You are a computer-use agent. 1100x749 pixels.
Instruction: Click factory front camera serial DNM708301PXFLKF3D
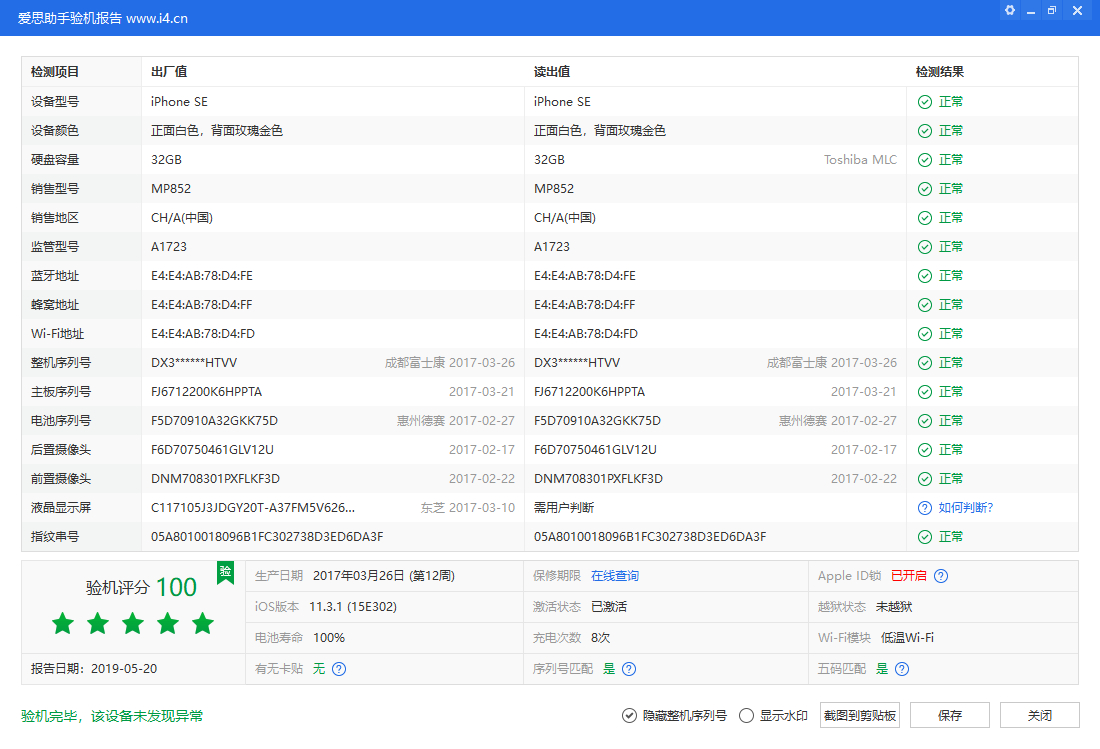pos(215,478)
